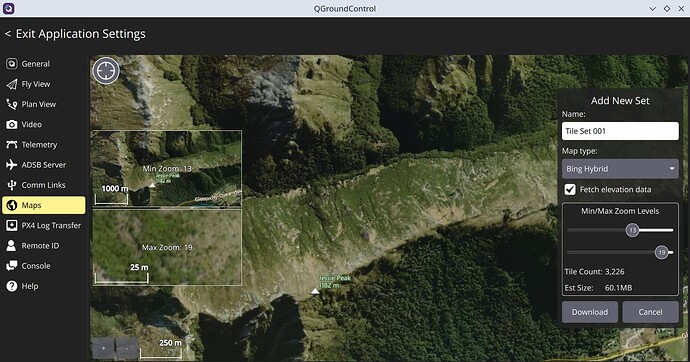Click the Tile Count 3,226 value
The width and height of the screenshot is (690, 362).
(x=614, y=272)
